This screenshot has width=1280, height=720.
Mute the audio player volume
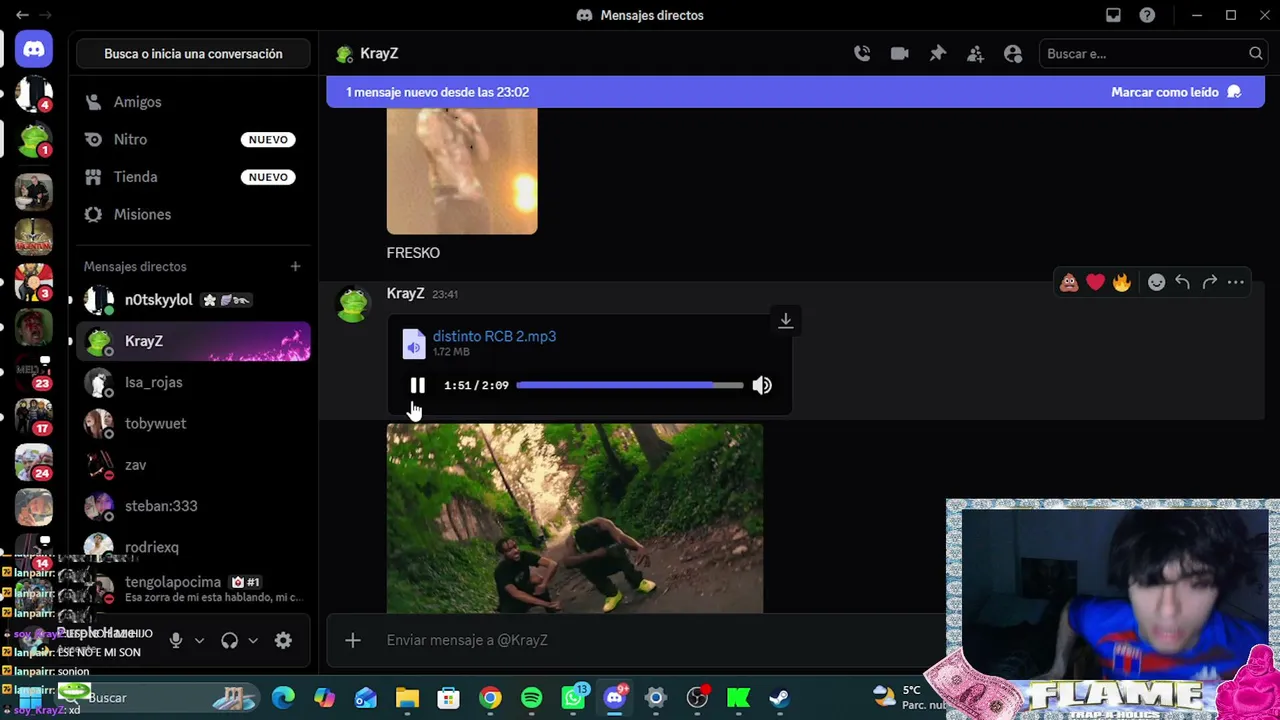762,385
